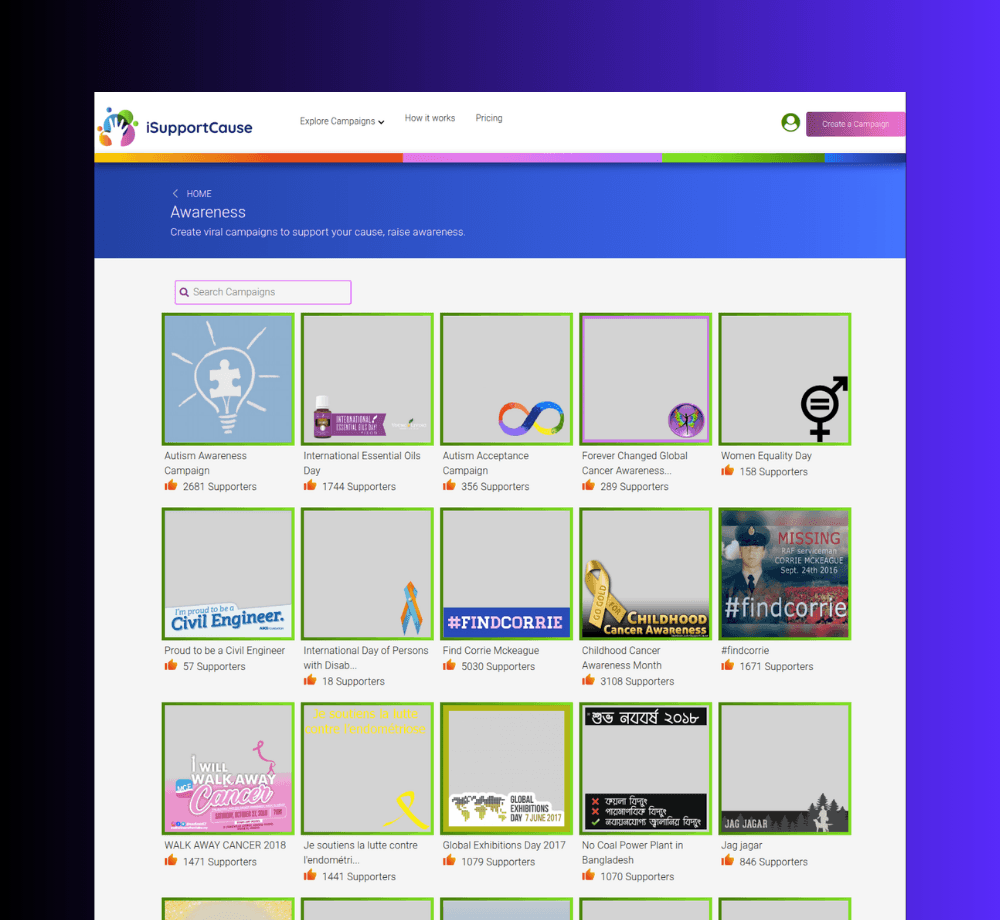
Task: Click thumbs-up icon beside 1441 Supporters
Action: click(310, 875)
